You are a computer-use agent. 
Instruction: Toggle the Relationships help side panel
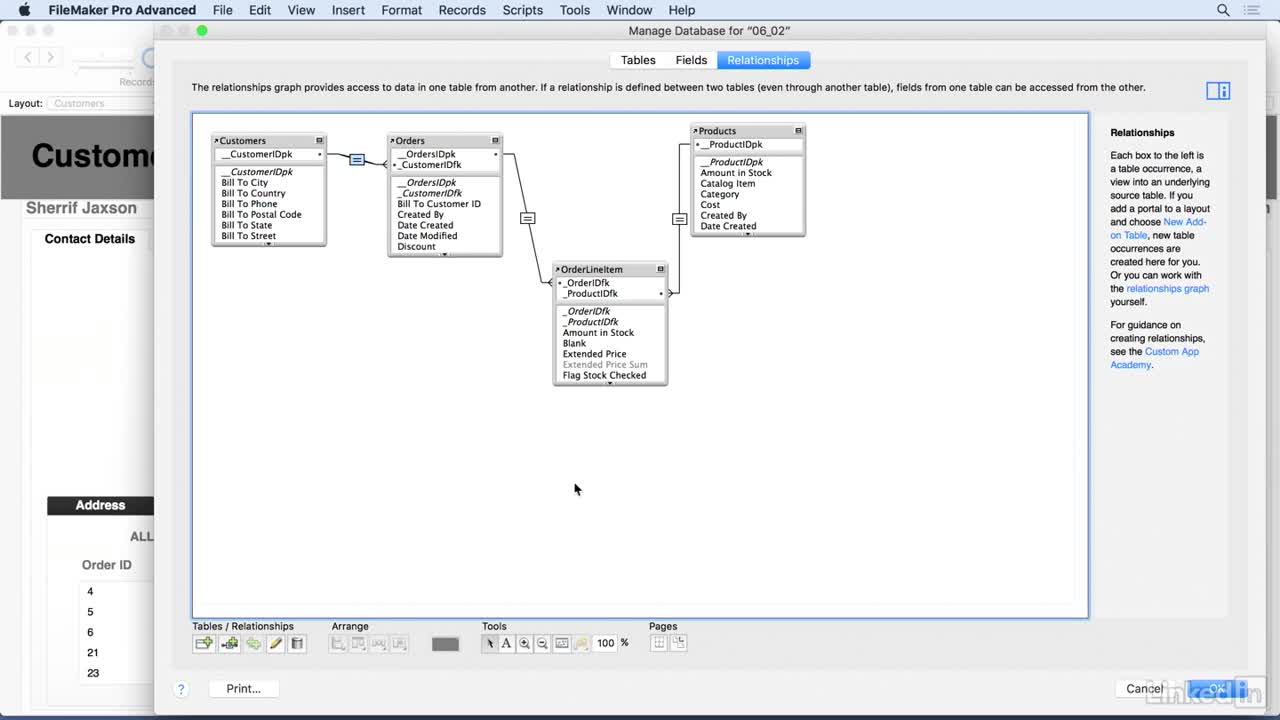1218,91
